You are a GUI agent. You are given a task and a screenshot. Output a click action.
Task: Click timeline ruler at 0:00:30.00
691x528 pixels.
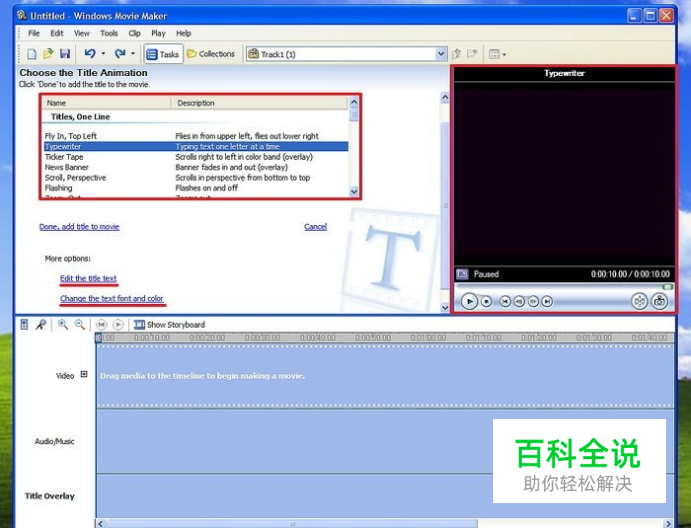(263, 338)
